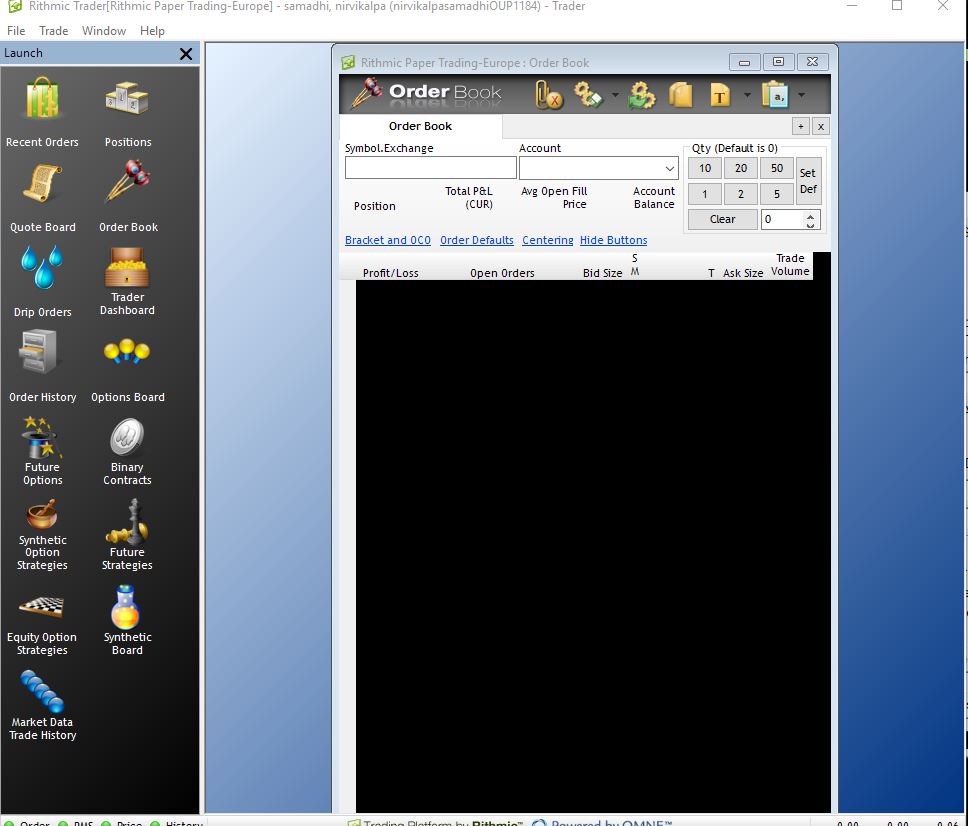The image size is (968, 826).
Task: Open the File menu
Action: [x=16, y=31]
